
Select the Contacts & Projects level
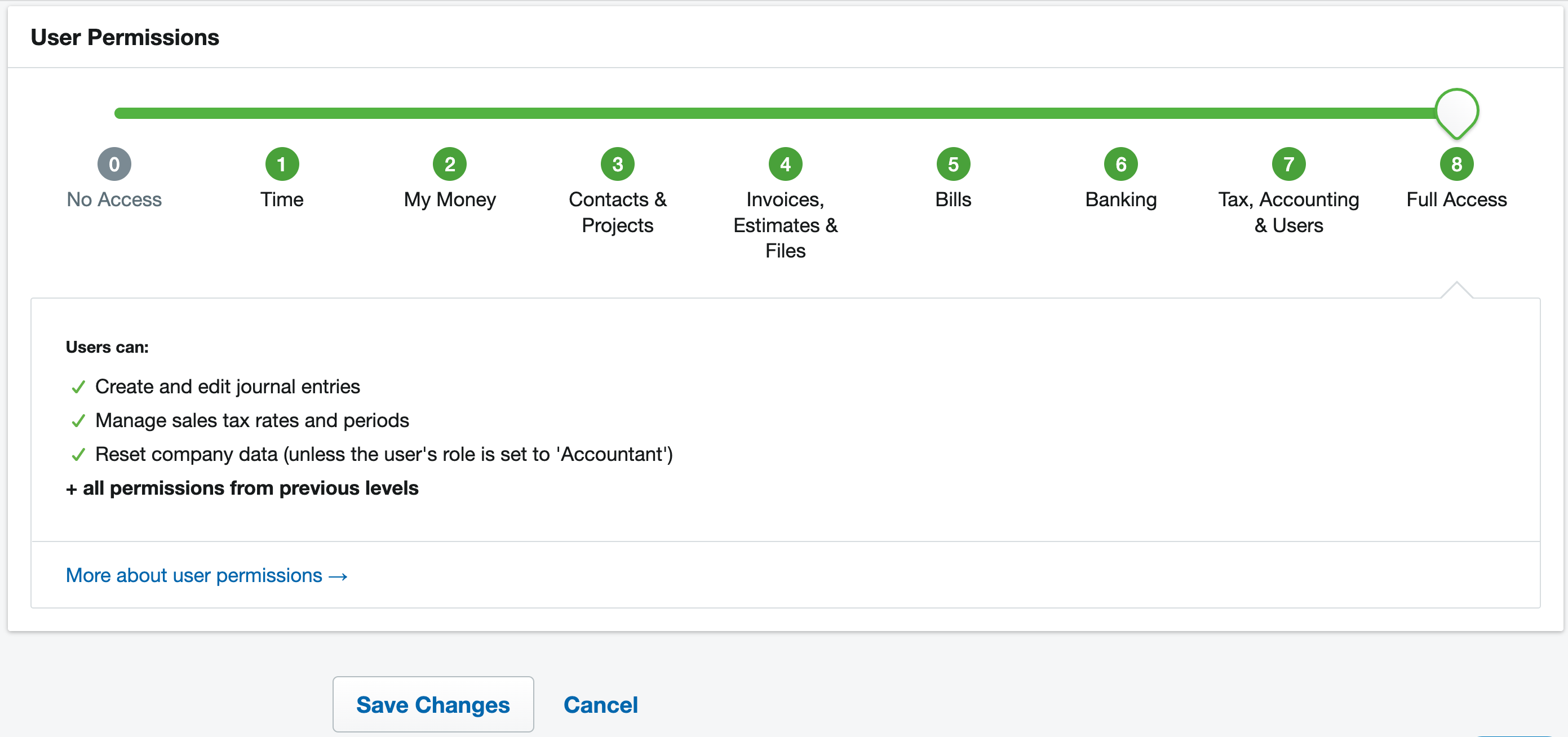[617, 164]
